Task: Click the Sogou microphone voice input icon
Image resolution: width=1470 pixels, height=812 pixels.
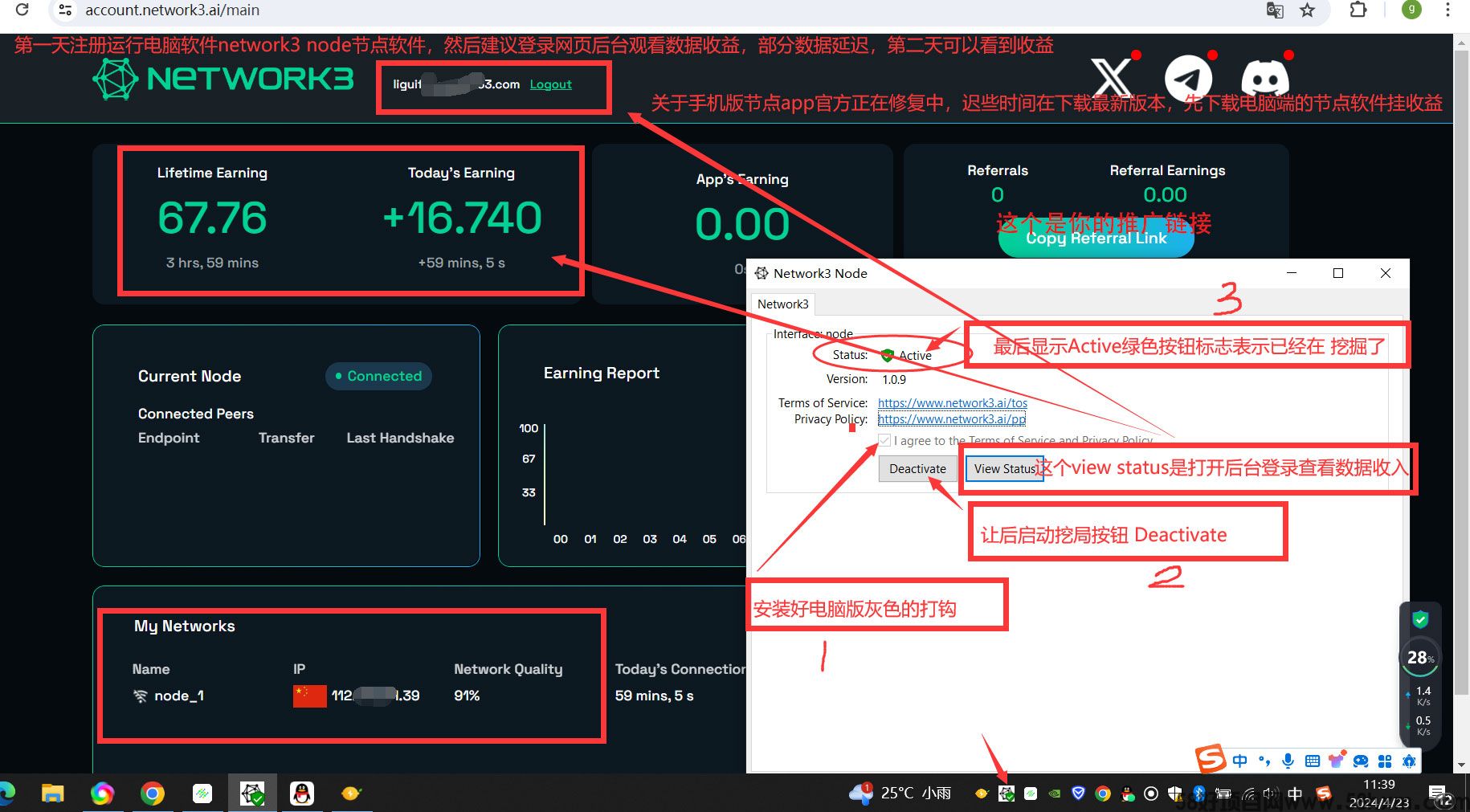Action: 1288,761
